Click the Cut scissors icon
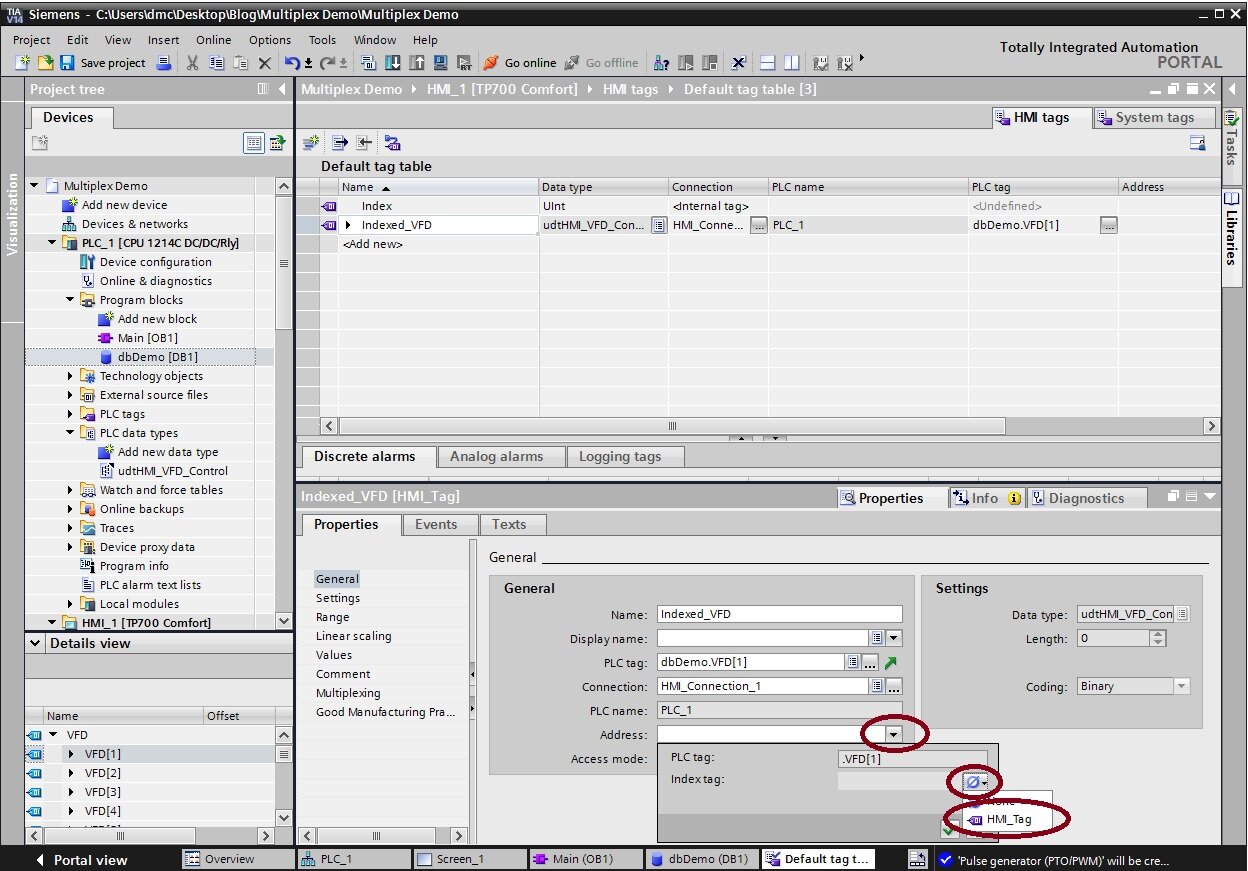 193,63
